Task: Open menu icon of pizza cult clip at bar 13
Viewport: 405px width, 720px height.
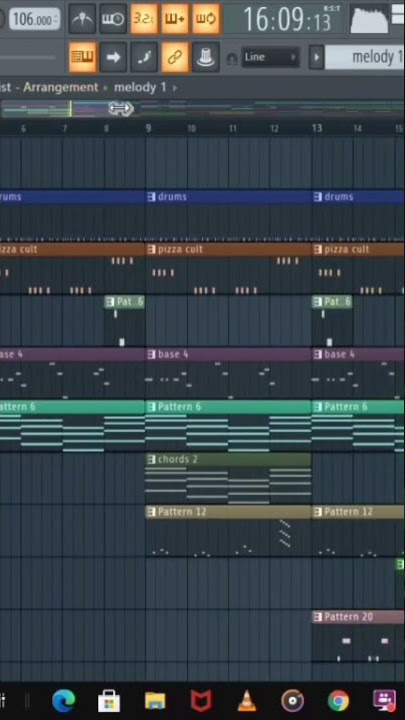Action: click(317, 249)
